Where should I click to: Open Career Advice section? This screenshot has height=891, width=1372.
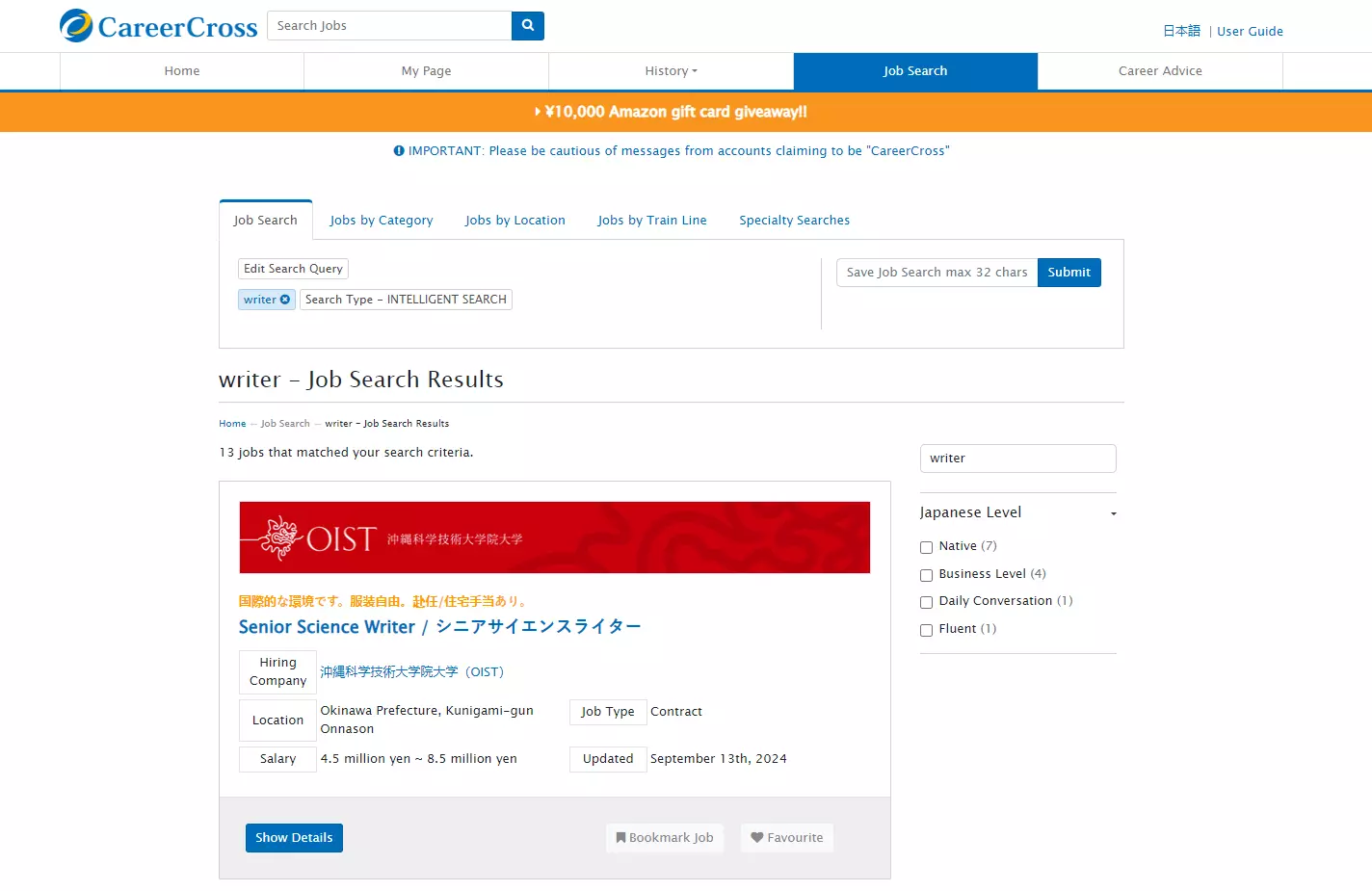point(1160,71)
